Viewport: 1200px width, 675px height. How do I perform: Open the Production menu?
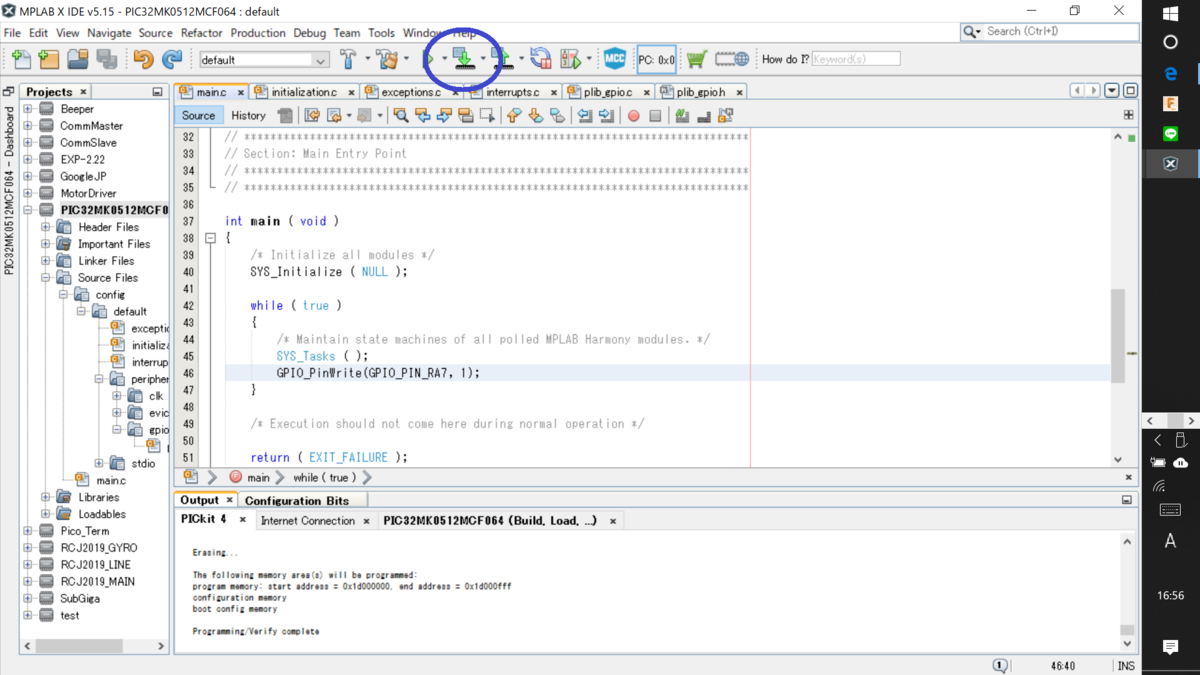pos(258,33)
